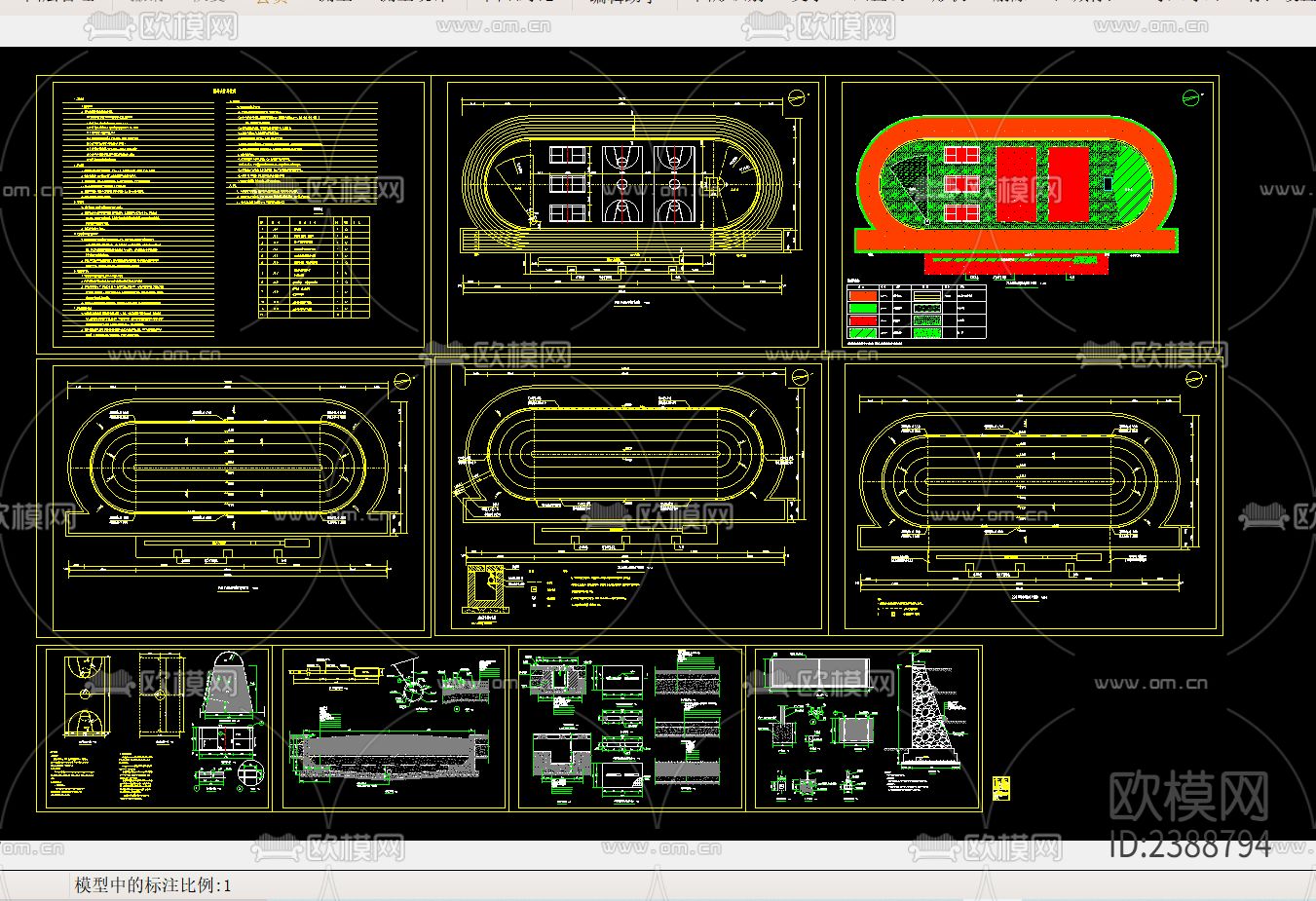Click the status bar text 模型中的标注比例:1
Screen dimensions: 1316x901
153,885
